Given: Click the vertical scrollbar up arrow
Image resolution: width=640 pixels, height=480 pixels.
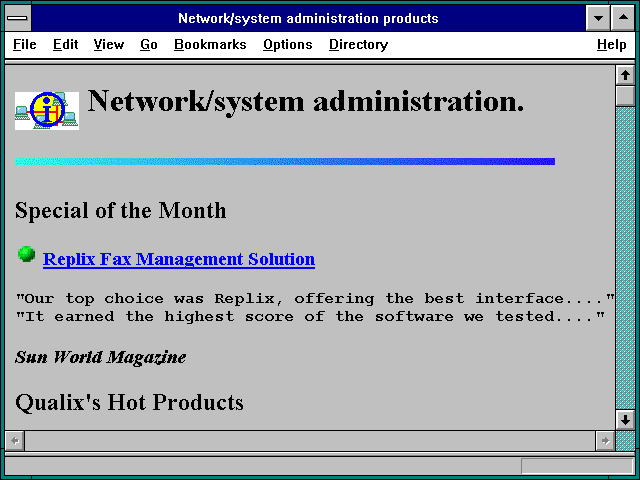Looking at the screenshot, I should point(625,76).
